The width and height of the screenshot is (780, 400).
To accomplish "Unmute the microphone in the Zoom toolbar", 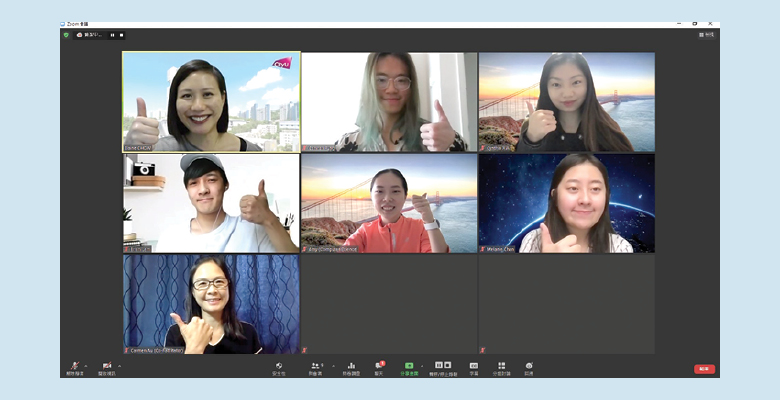I will click(74, 366).
